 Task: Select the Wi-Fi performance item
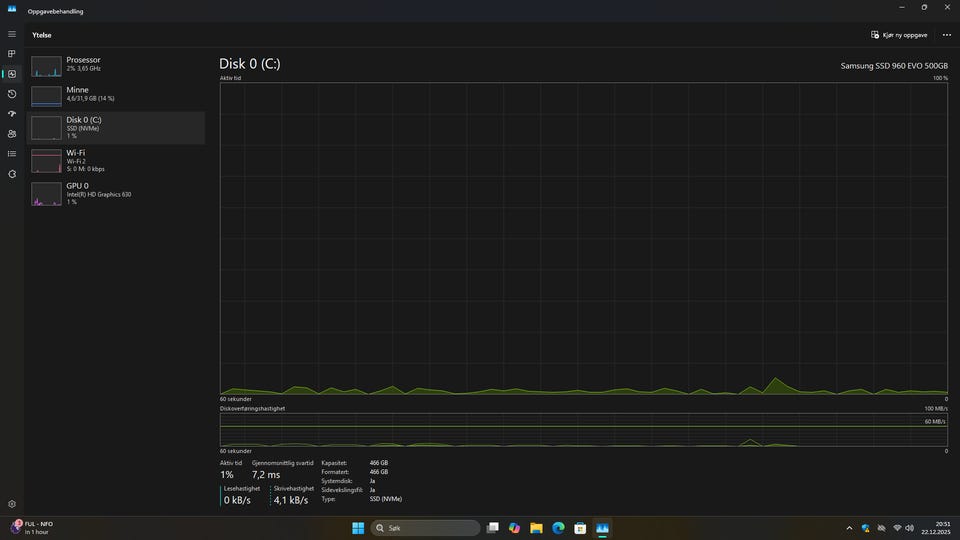coord(116,160)
